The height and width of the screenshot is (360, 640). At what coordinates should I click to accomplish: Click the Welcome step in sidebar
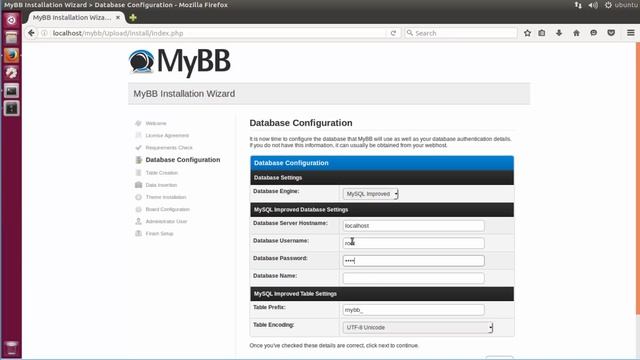(x=156, y=123)
